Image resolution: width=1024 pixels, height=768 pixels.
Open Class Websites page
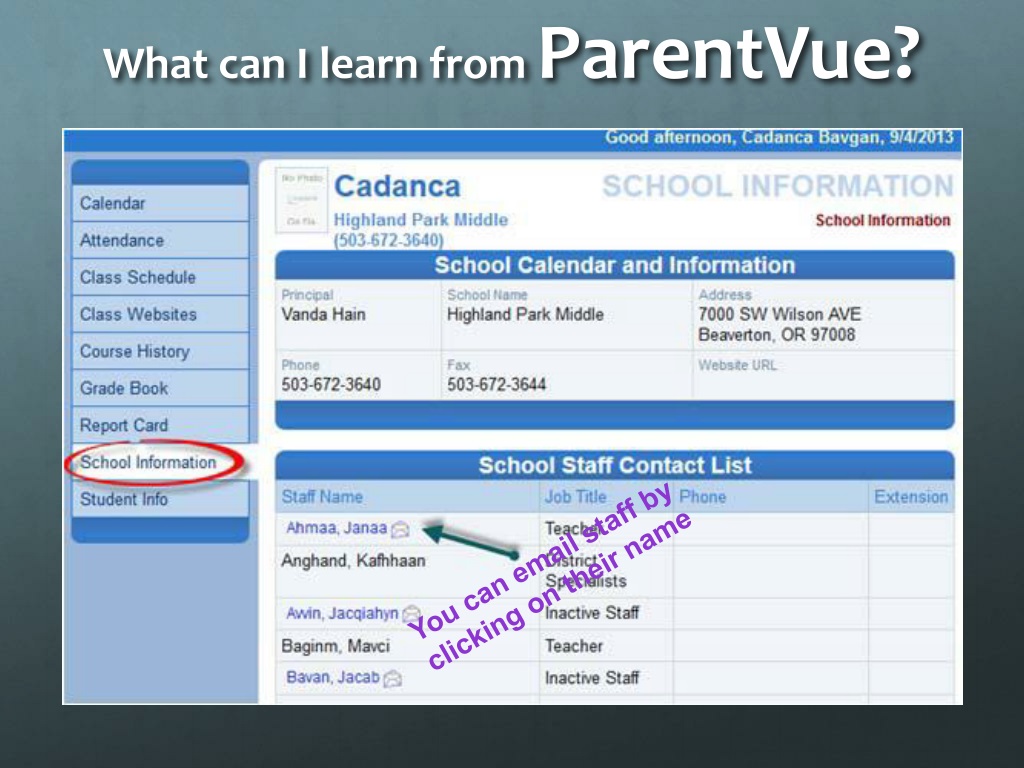[160, 314]
